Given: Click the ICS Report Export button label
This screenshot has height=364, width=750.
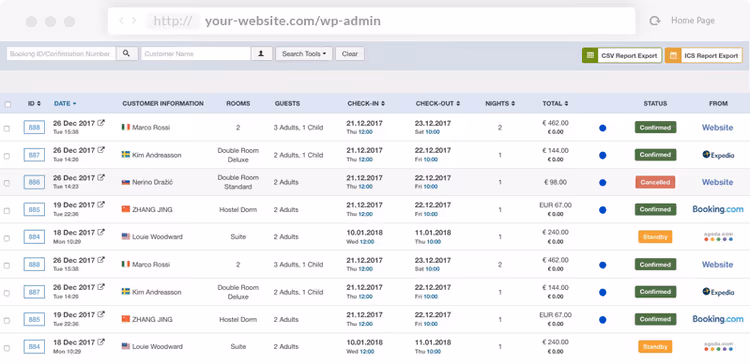Looking at the screenshot, I should click(711, 55).
